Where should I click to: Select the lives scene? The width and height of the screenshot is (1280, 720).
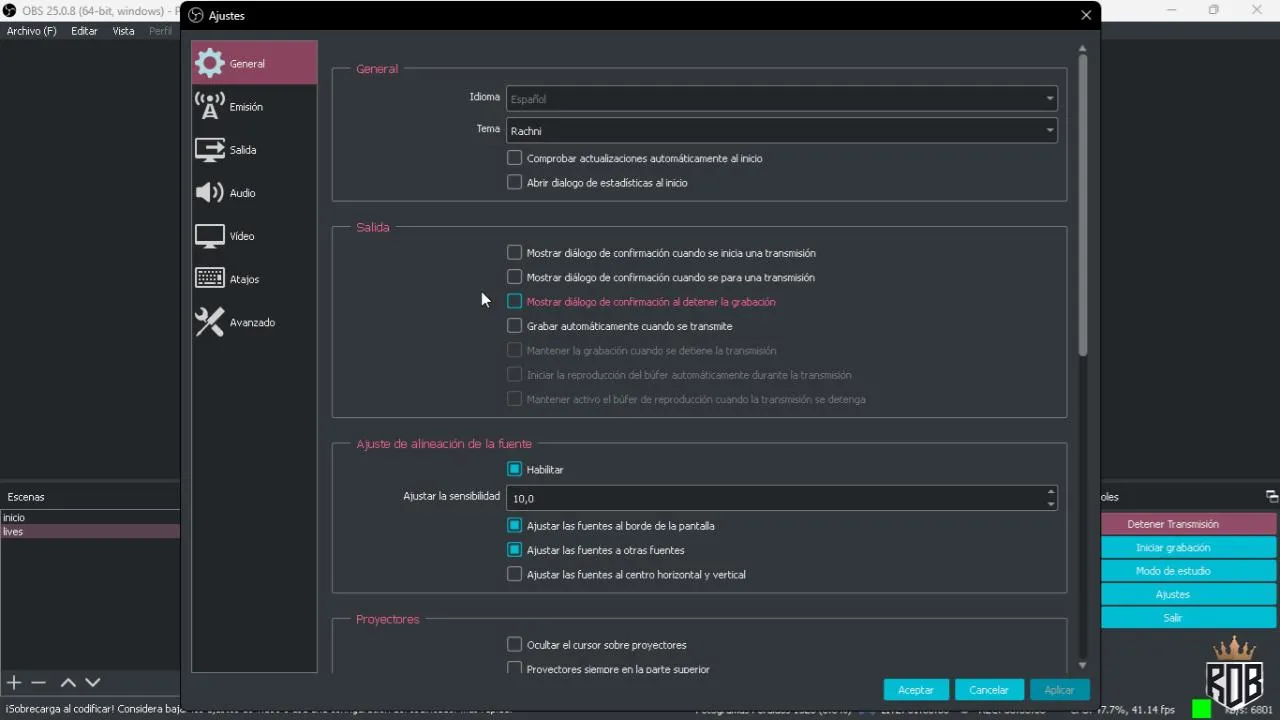click(90, 532)
